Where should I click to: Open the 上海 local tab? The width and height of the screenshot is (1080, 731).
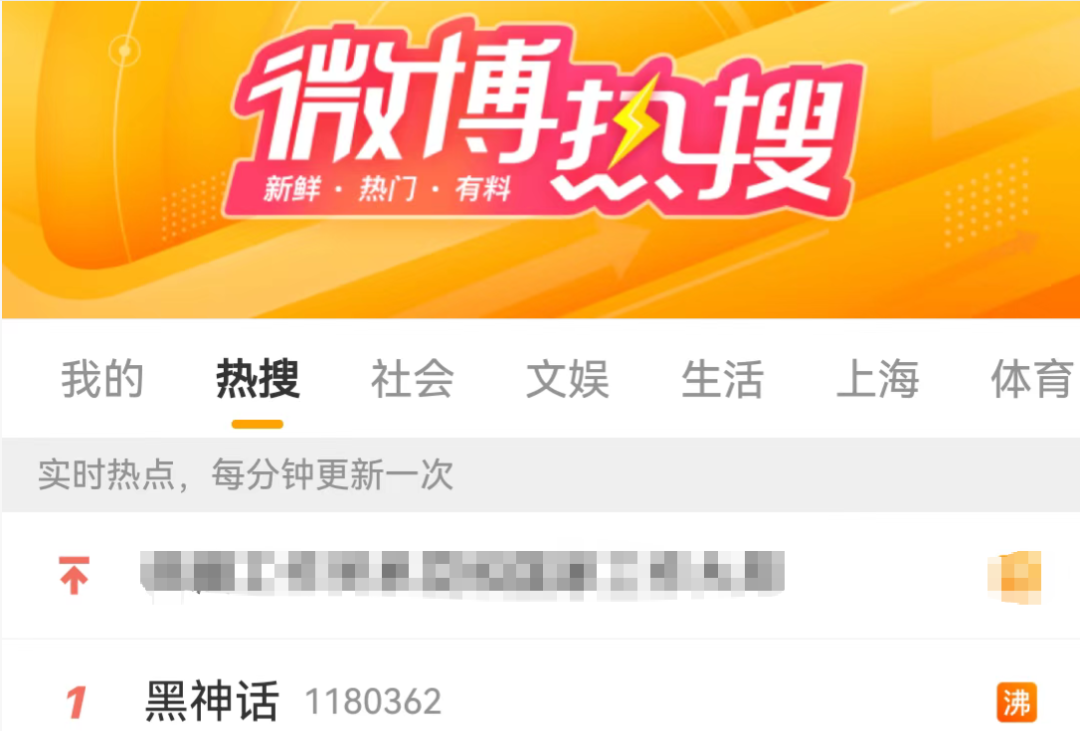[x=878, y=379]
